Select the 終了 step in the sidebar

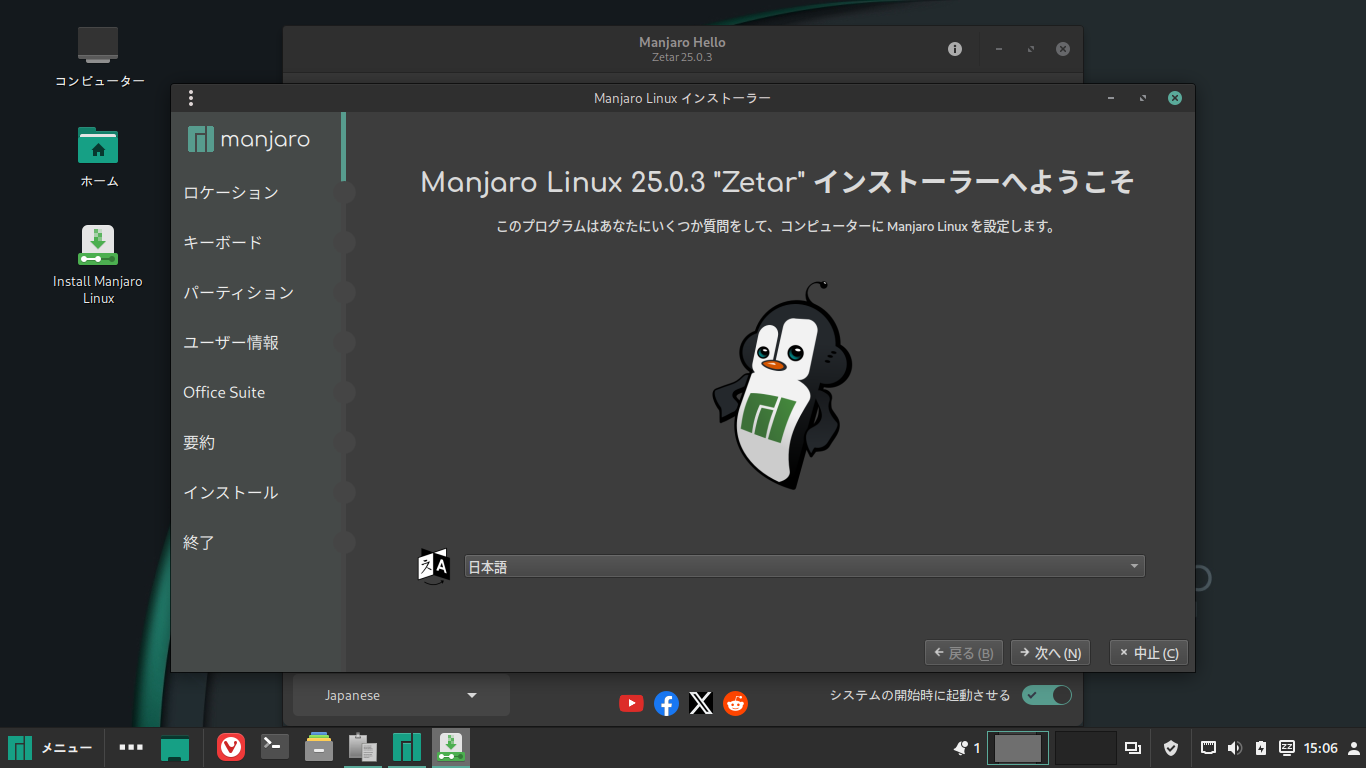coord(199,543)
